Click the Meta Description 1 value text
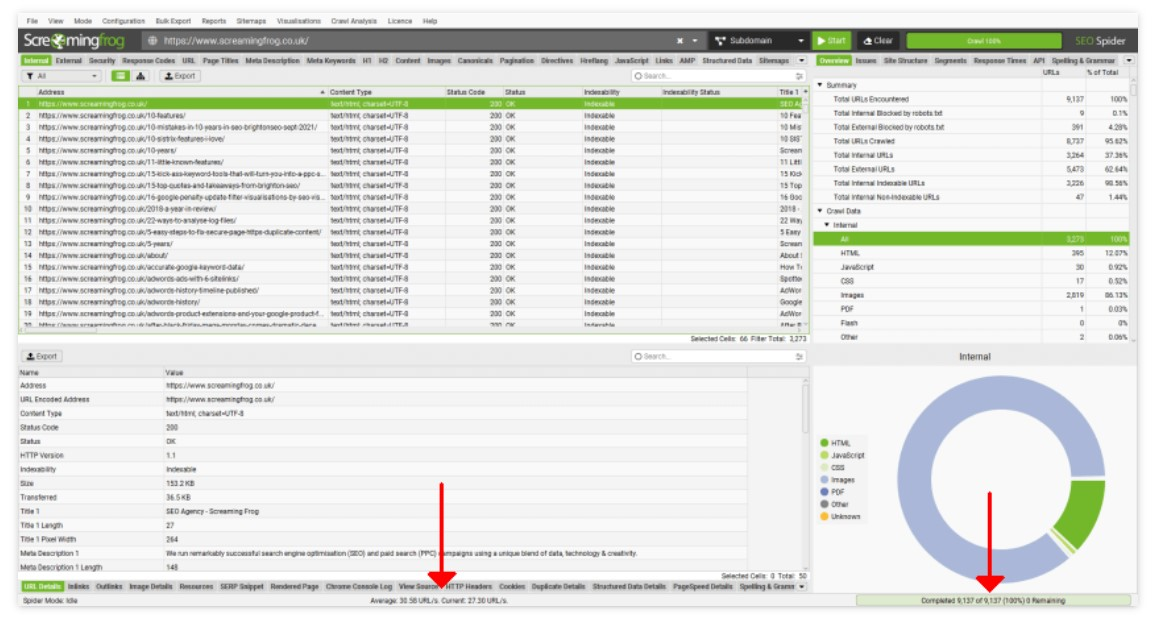Viewport: 1153px width, 622px height. tap(401, 553)
